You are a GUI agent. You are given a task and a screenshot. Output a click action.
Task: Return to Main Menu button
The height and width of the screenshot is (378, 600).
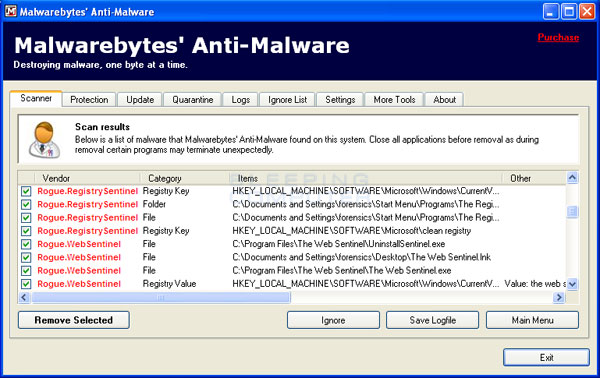point(532,320)
